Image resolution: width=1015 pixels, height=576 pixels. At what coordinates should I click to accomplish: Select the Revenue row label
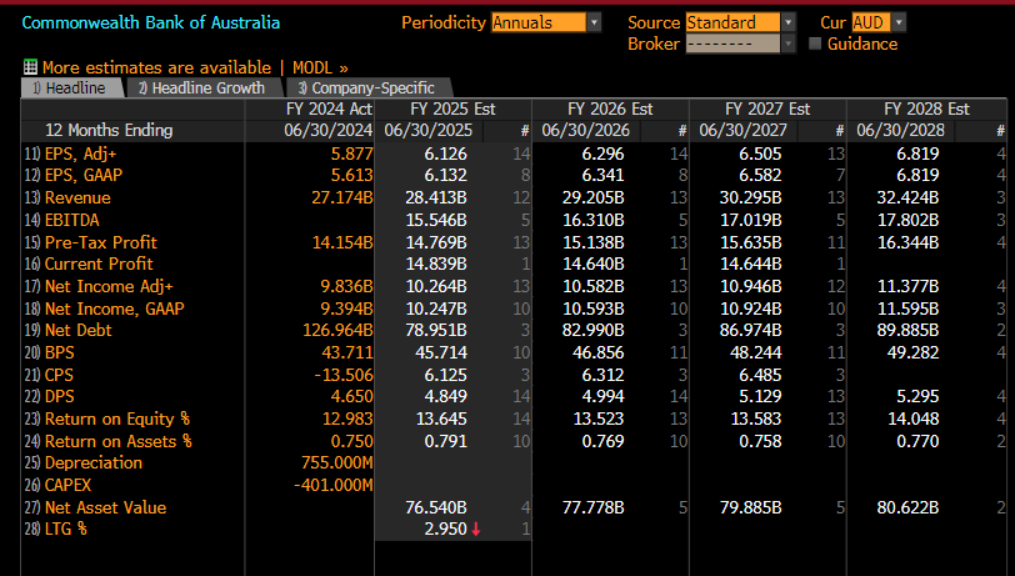[78, 198]
